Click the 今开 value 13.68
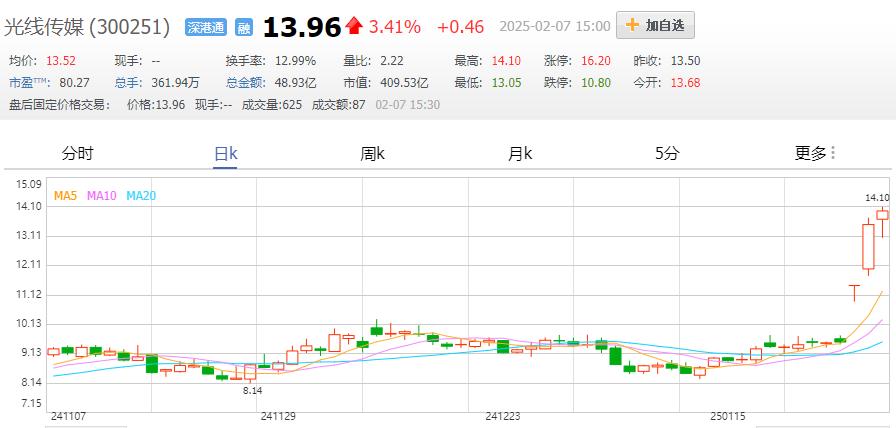Viewport: 896px width, 428px height. (x=685, y=83)
